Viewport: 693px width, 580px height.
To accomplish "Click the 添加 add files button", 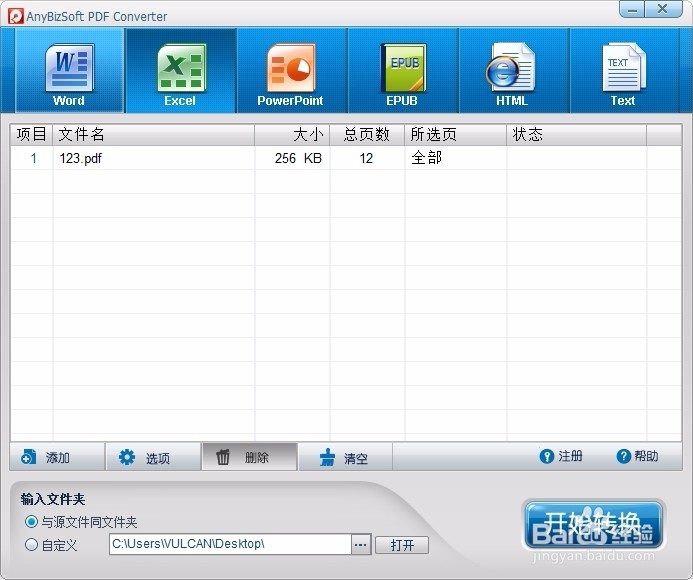I will tap(57, 457).
